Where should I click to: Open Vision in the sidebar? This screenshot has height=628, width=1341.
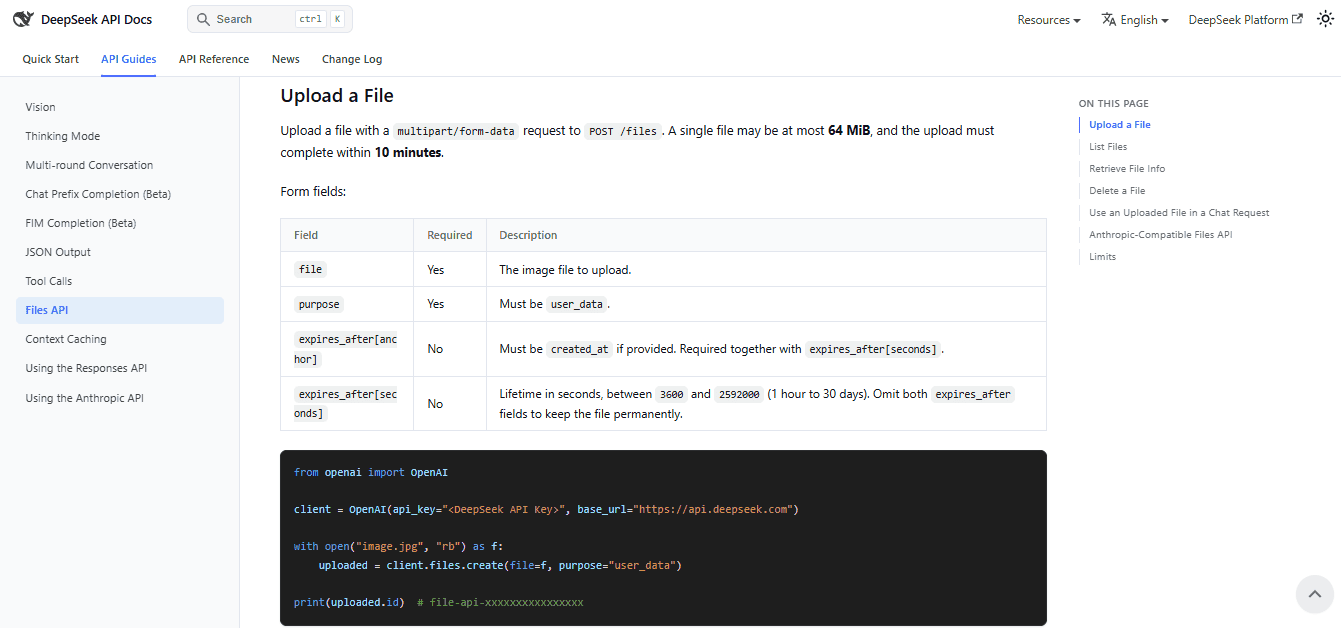click(x=120, y=107)
